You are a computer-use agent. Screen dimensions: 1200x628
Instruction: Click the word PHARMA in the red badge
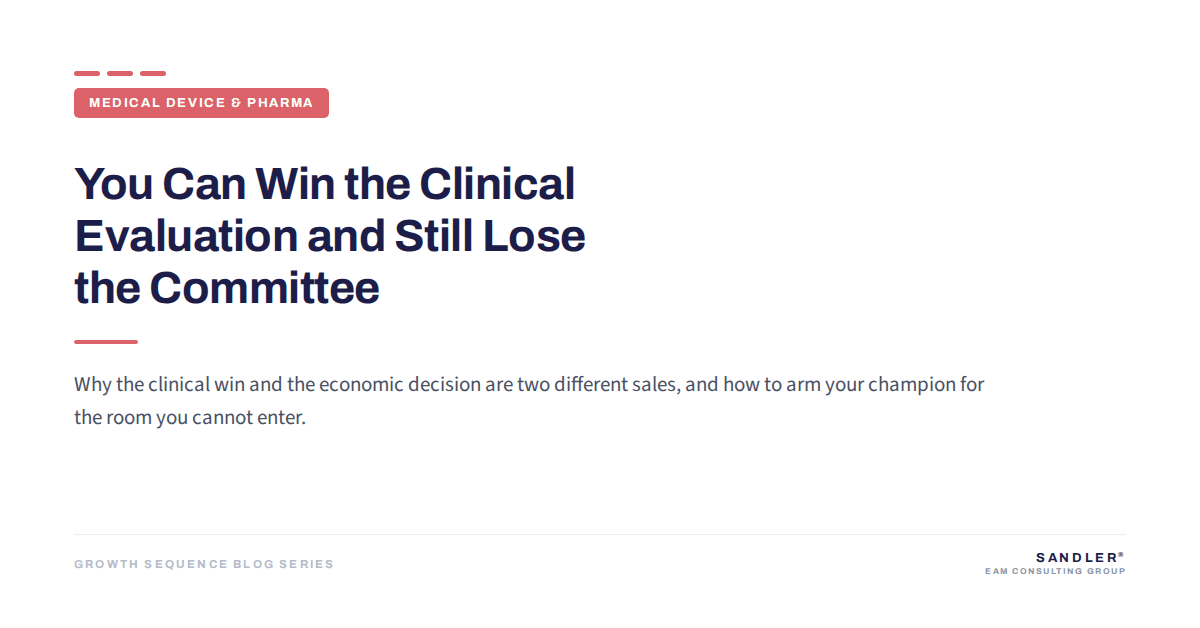point(280,103)
